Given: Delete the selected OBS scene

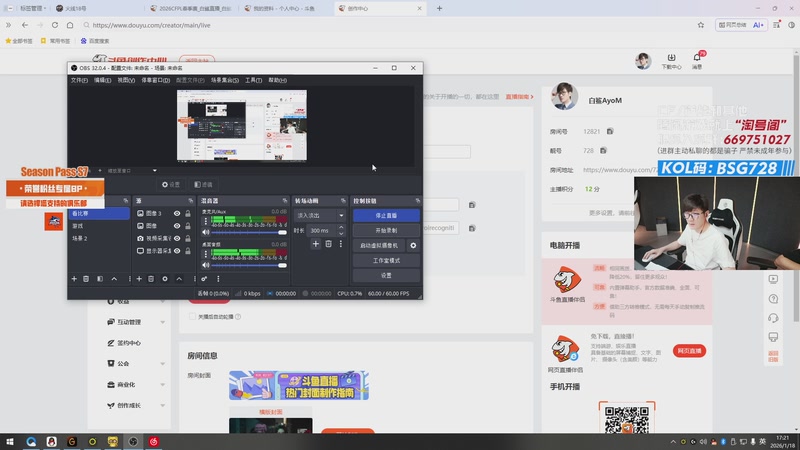Looking at the screenshot, I should click(x=86, y=279).
